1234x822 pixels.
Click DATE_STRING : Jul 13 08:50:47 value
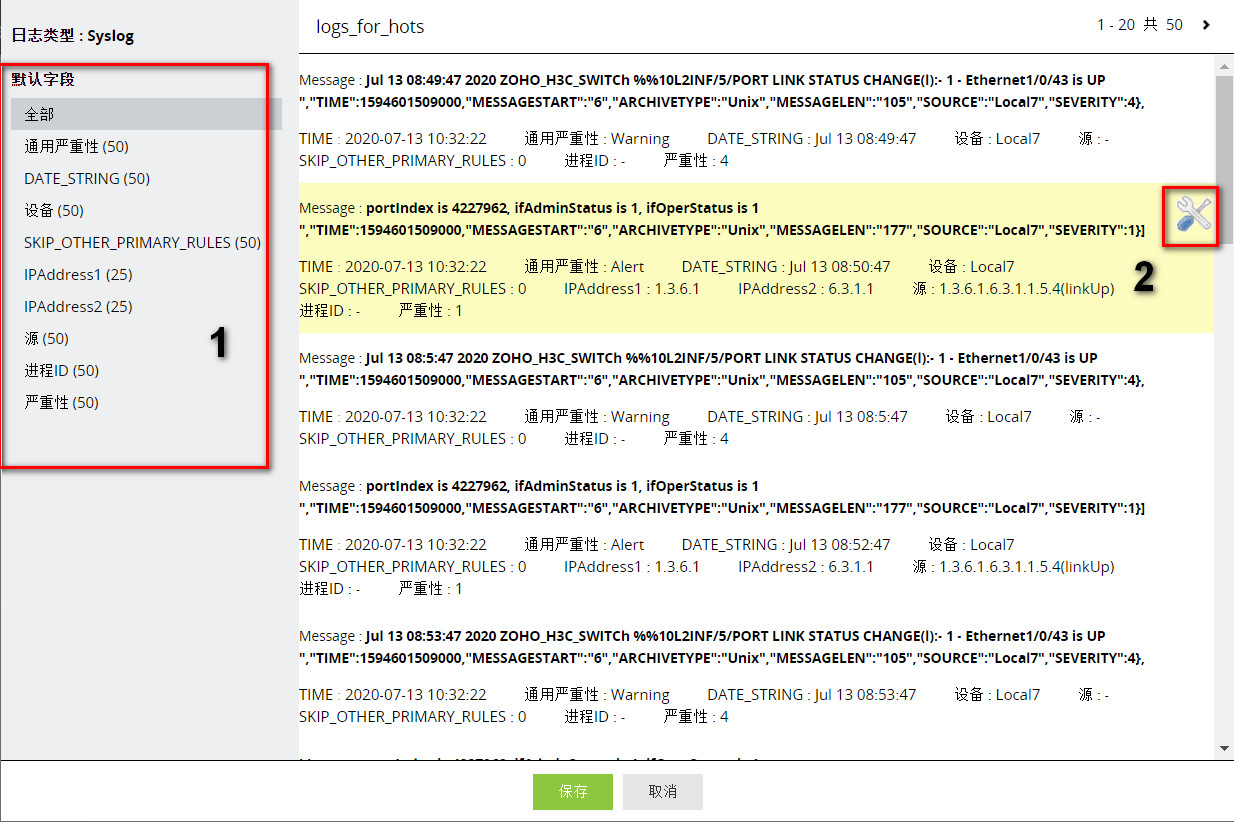786,266
